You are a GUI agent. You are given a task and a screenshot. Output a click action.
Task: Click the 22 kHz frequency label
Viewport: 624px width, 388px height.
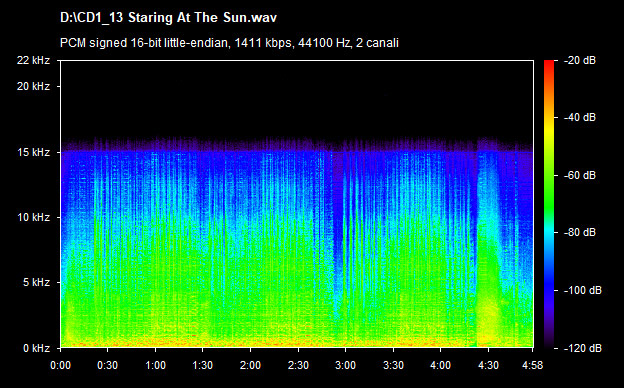33,60
